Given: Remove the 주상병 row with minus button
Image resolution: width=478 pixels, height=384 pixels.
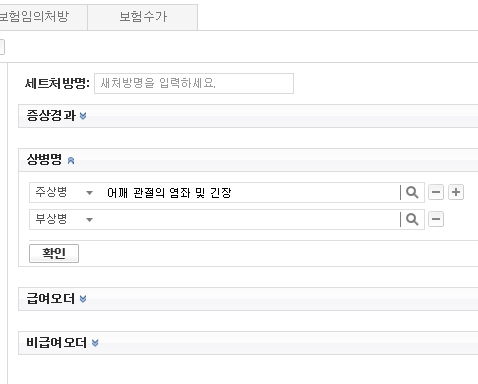Looking at the screenshot, I should pyautogui.click(x=436, y=192).
